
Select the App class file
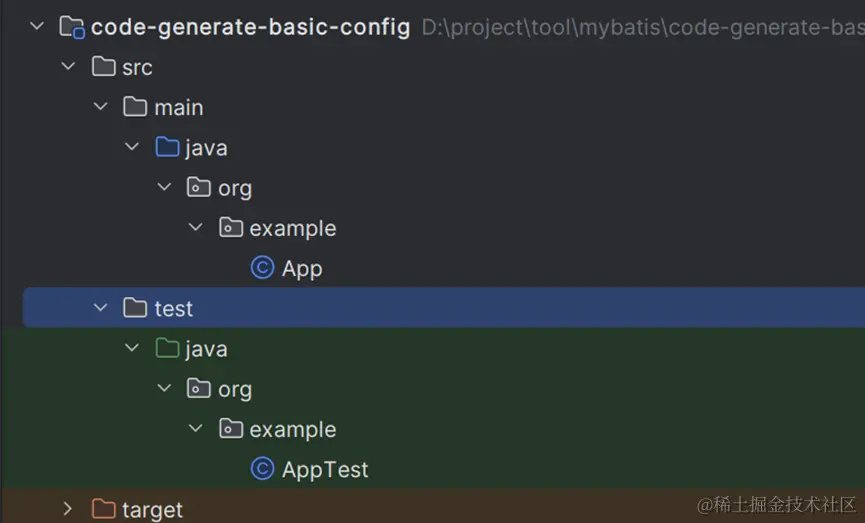302,269
